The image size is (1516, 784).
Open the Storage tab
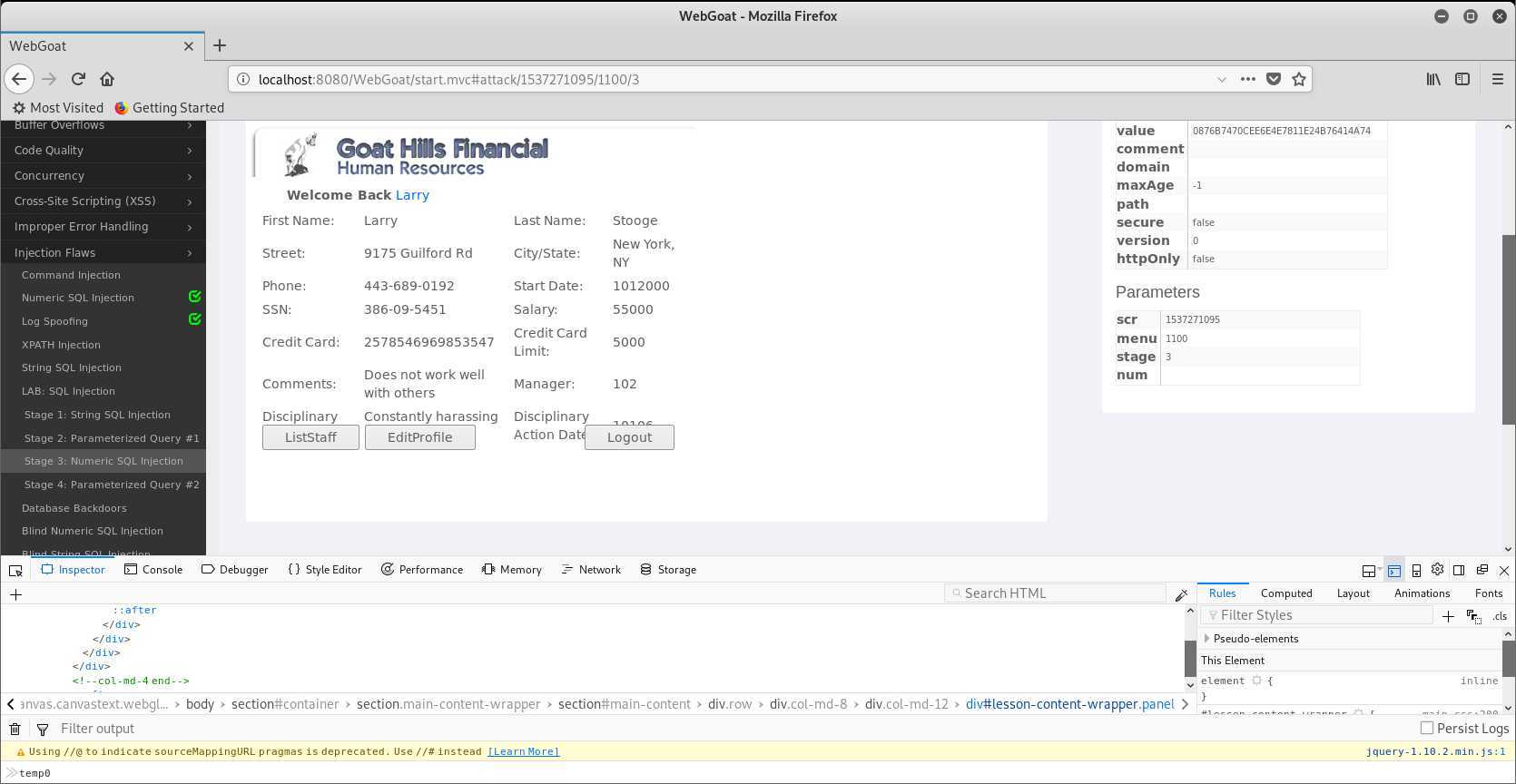[668, 570]
